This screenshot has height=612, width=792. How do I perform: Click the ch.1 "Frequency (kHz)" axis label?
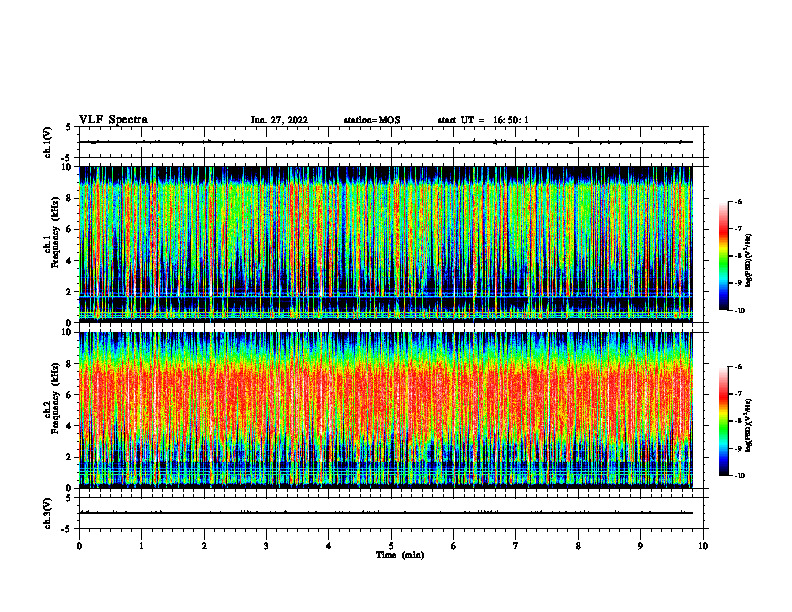[x=56, y=232]
